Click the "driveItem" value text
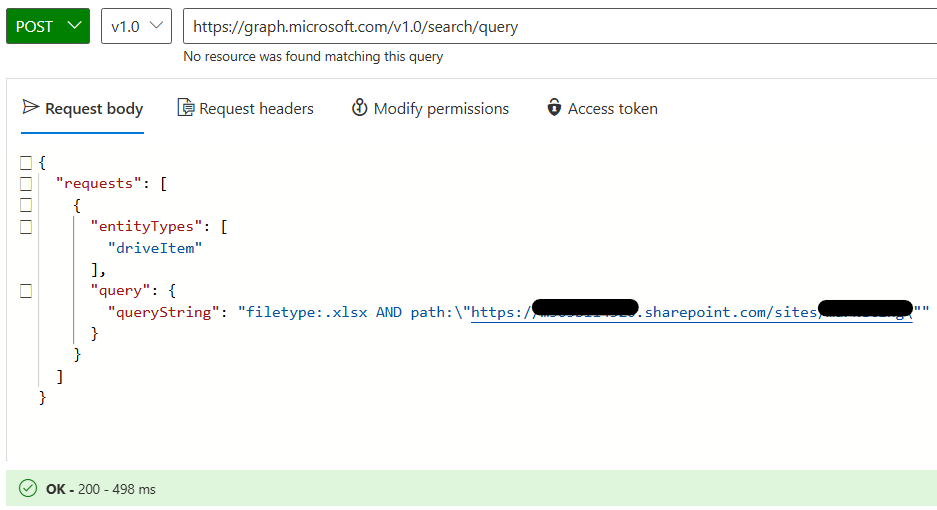Screen dimensions: 937x510 coord(155,248)
